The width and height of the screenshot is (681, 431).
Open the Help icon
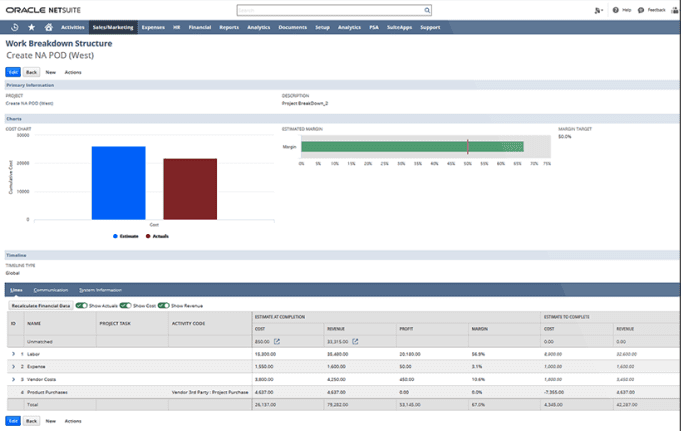click(616, 9)
